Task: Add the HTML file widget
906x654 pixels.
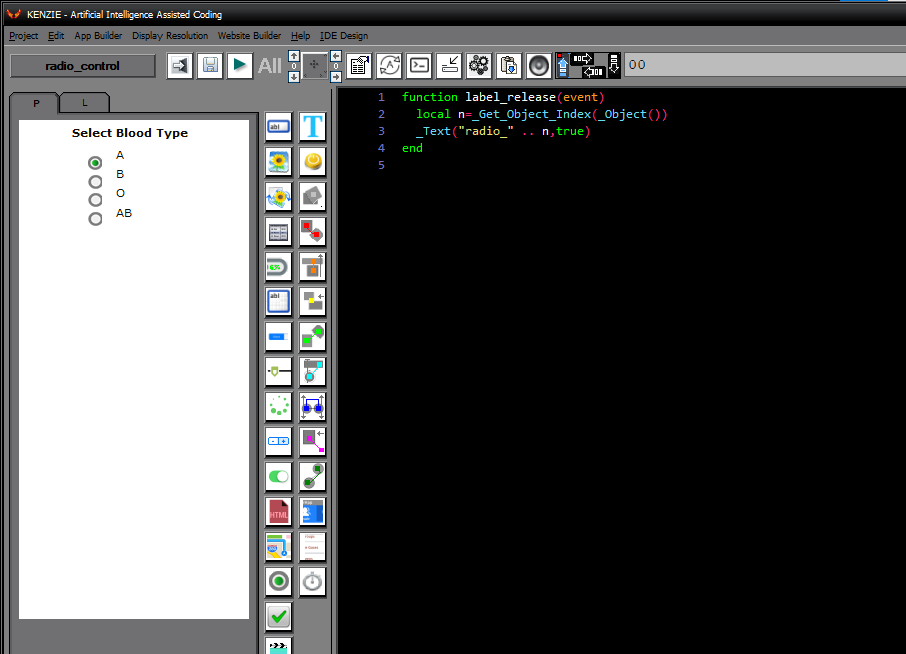Action: (279, 511)
